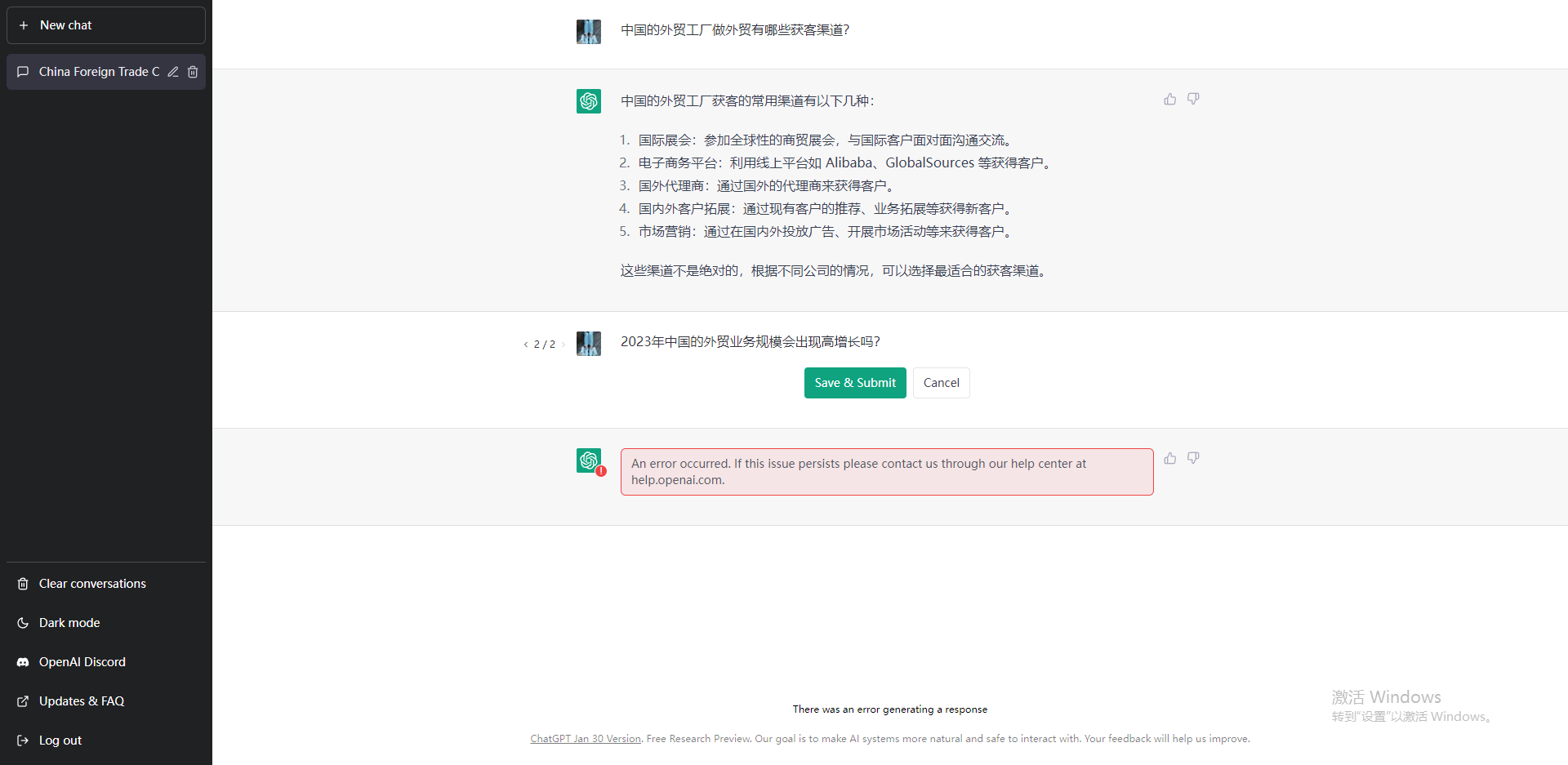Click list item 1 about 国际展会

coord(825,140)
